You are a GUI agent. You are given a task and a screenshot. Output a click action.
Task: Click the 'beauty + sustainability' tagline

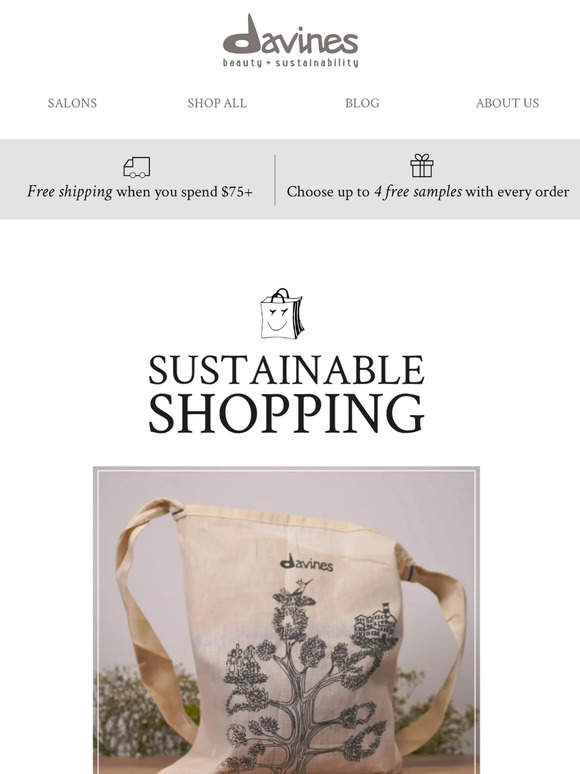pyautogui.click(x=290, y=63)
